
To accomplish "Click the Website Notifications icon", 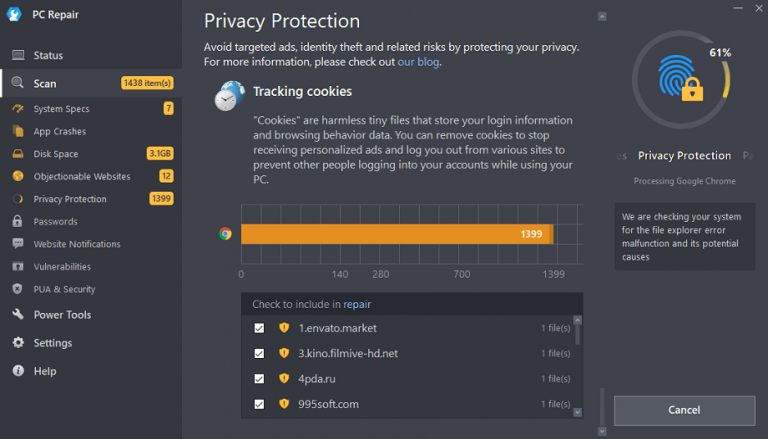I will pos(17,244).
